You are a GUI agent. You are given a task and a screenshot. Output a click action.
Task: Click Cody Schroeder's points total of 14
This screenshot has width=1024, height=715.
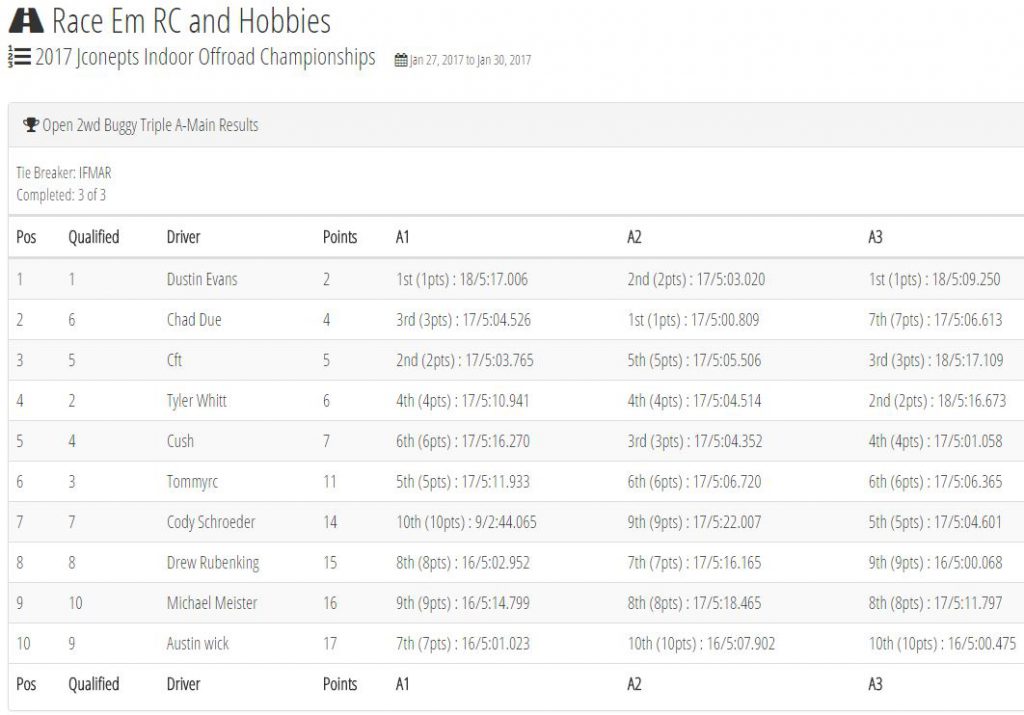click(330, 522)
